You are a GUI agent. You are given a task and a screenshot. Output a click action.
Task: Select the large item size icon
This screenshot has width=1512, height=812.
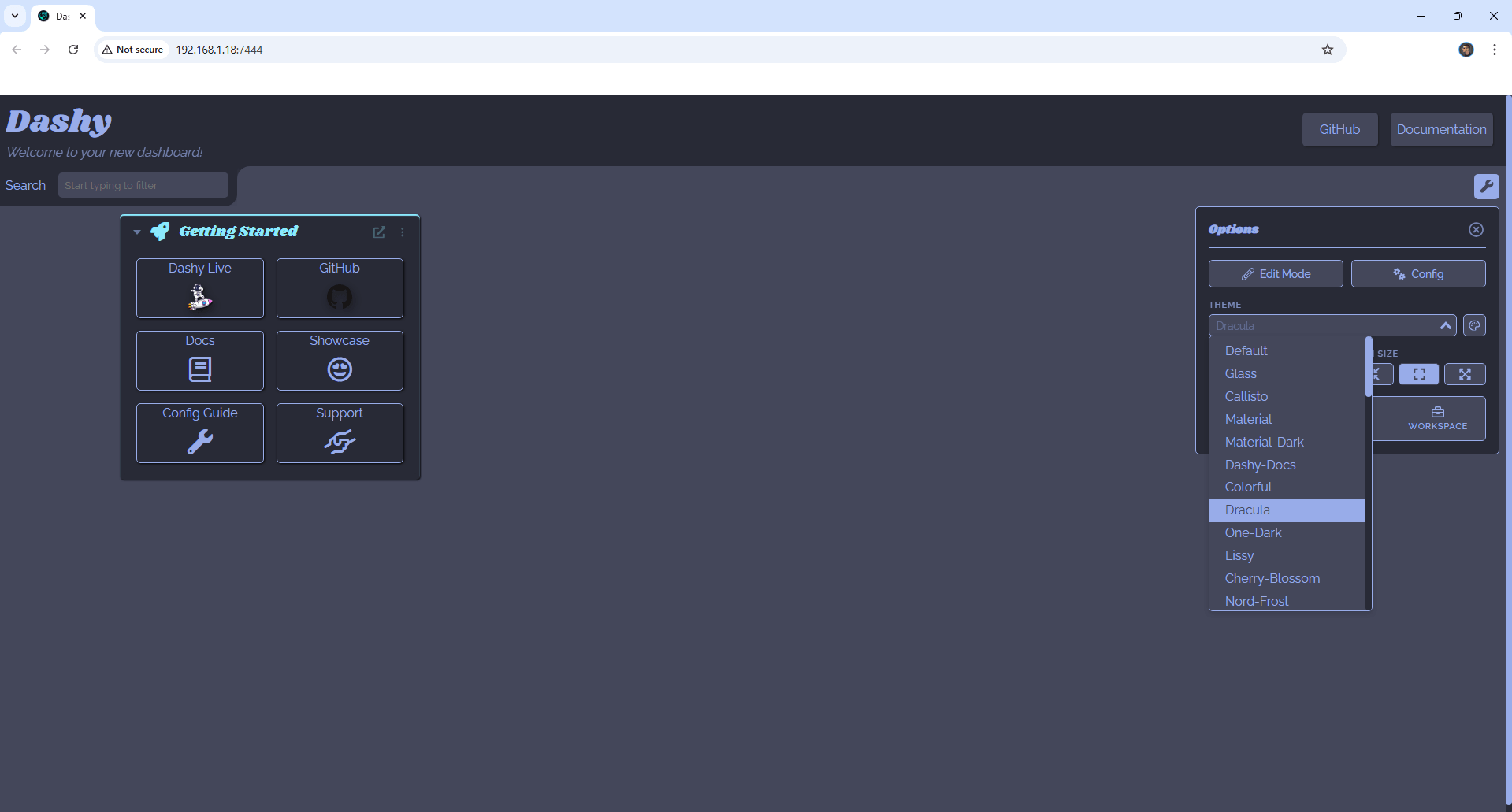point(1465,374)
